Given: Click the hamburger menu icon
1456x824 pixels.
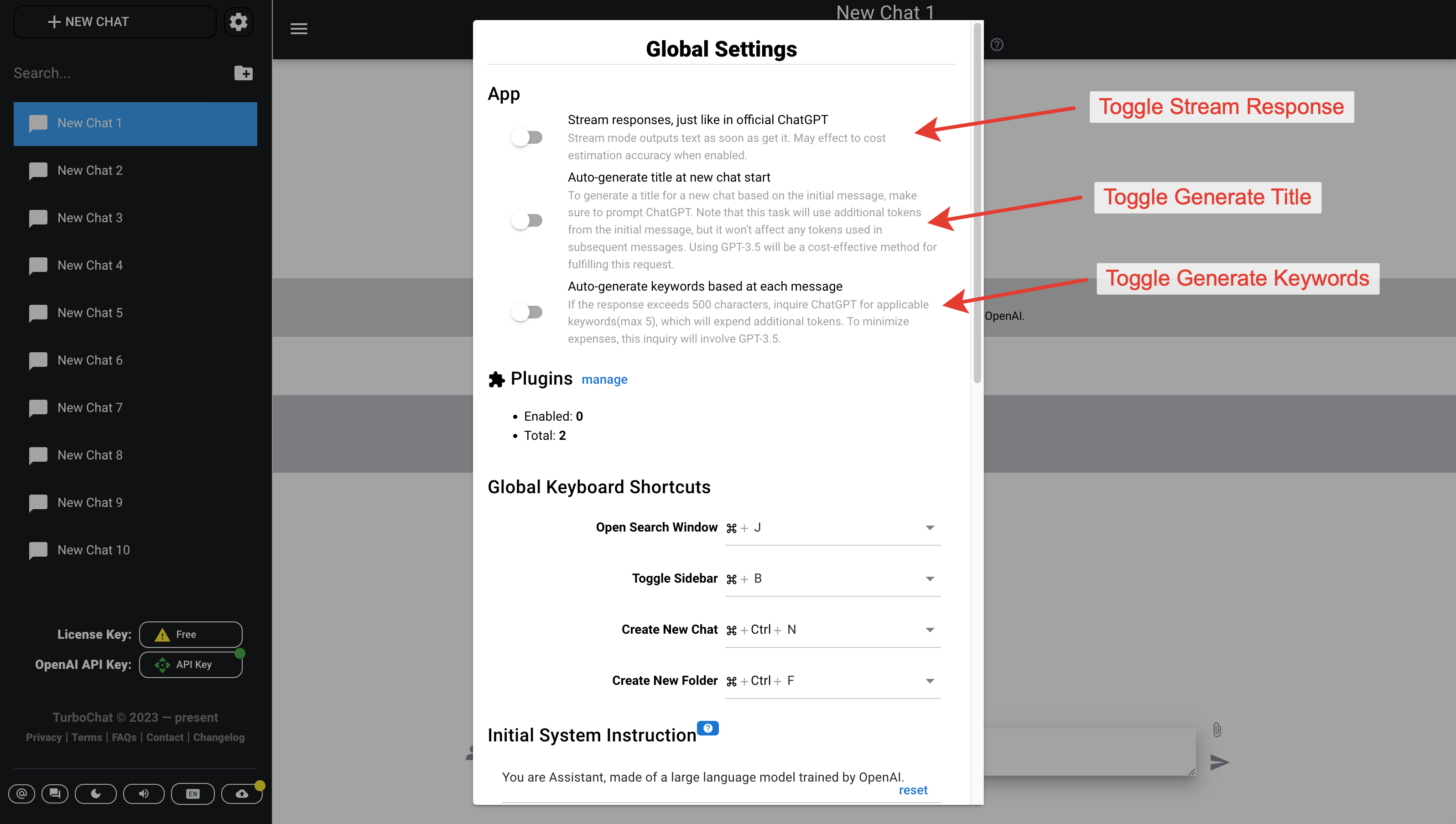Looking at the screenshot, I should pyautogui.click(x=299, y=28).
